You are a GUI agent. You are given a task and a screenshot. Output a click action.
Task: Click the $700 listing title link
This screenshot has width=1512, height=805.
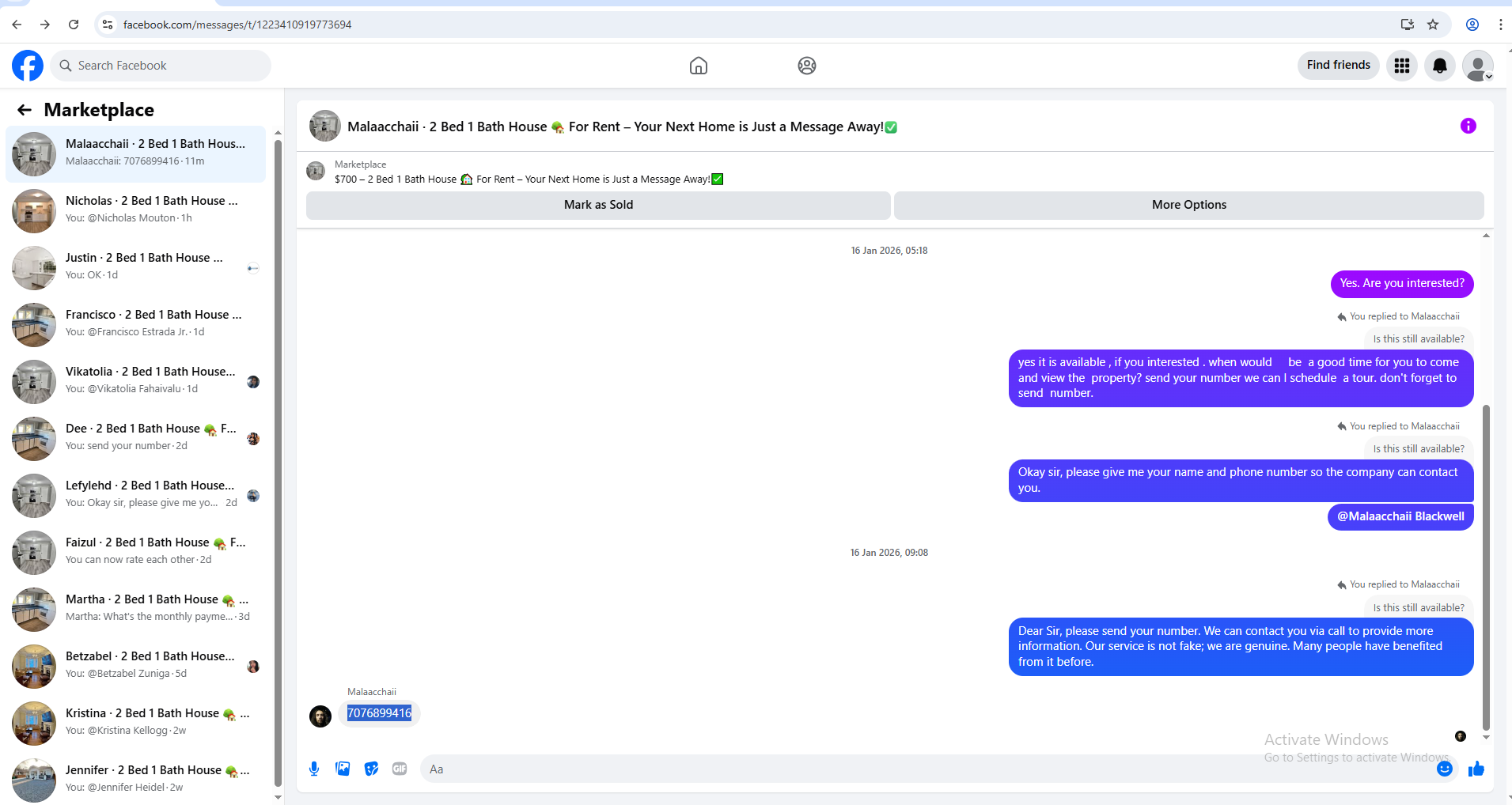click(529, 180)
